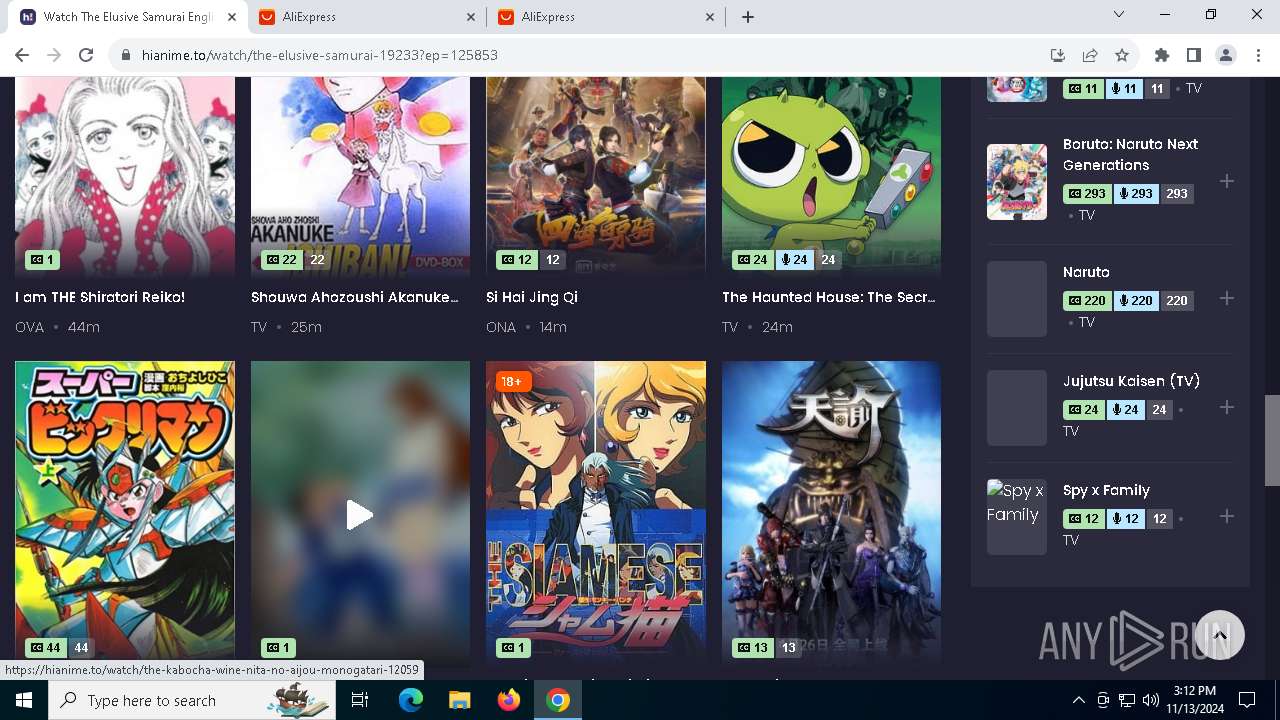Open Task View on taskbar
1280x720 pixels.
[x=360, y=700]
